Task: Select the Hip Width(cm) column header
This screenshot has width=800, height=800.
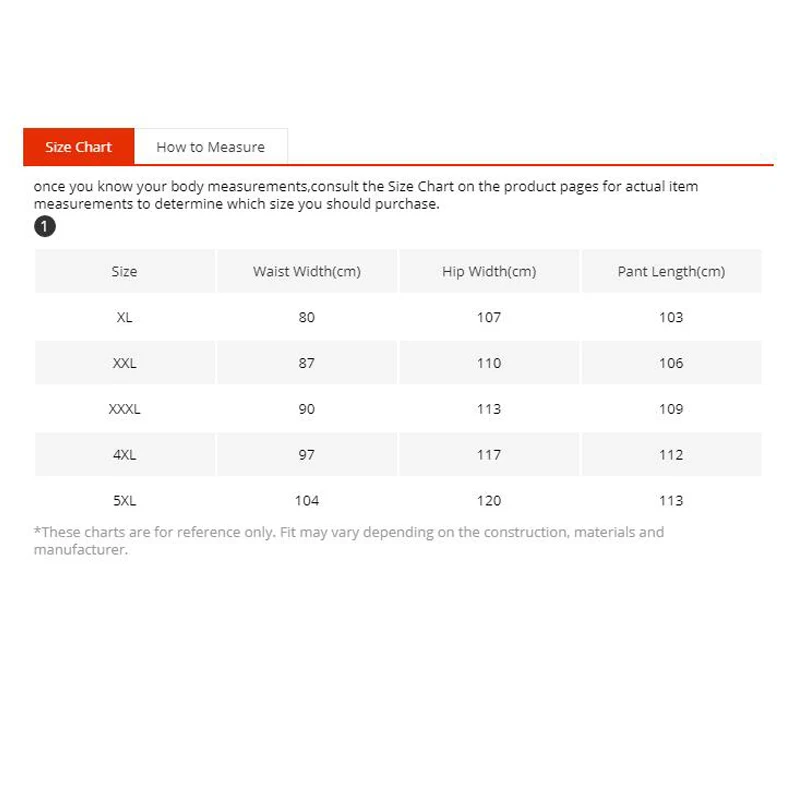Action: click(489, 271)
